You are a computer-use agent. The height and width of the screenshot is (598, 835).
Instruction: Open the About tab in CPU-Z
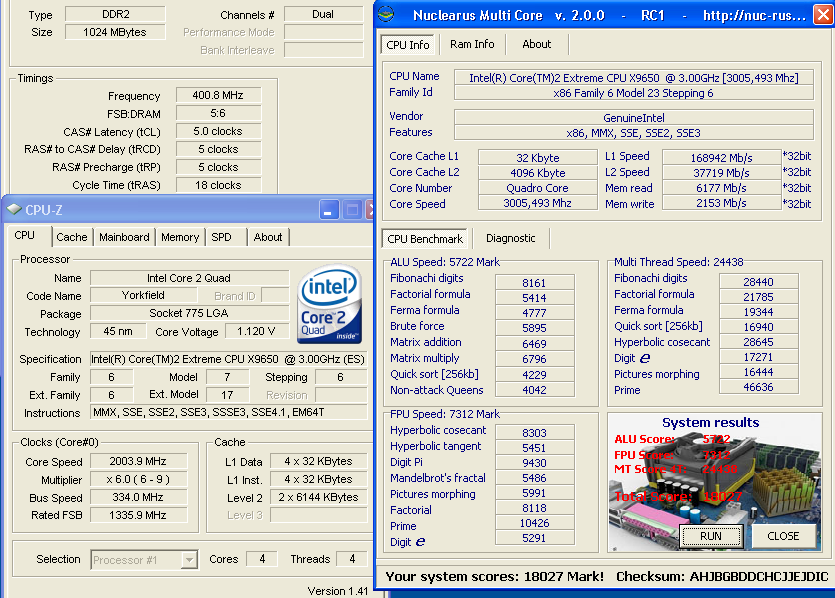click(x=268, y=237)
